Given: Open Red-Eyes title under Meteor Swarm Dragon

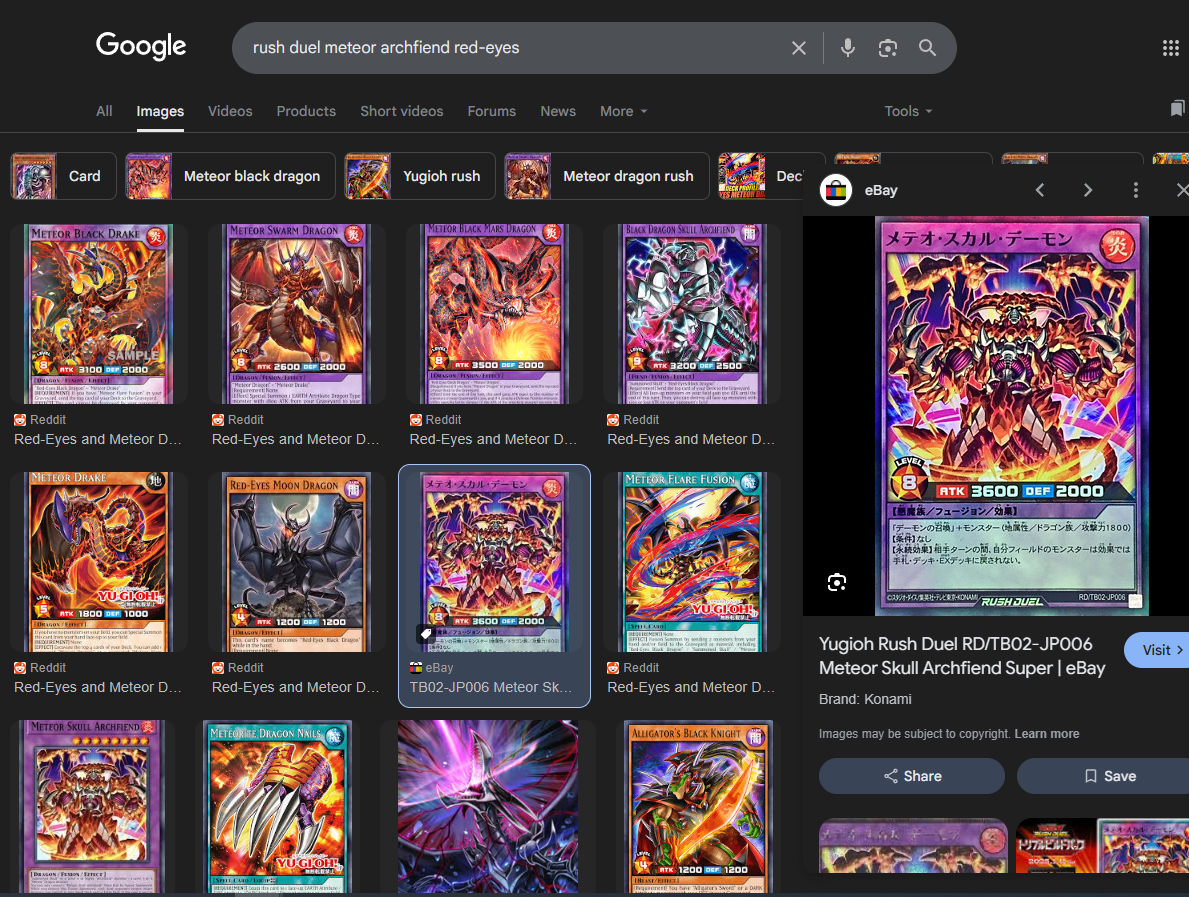Looking at the screenshot, I should [x=295, y=440].
